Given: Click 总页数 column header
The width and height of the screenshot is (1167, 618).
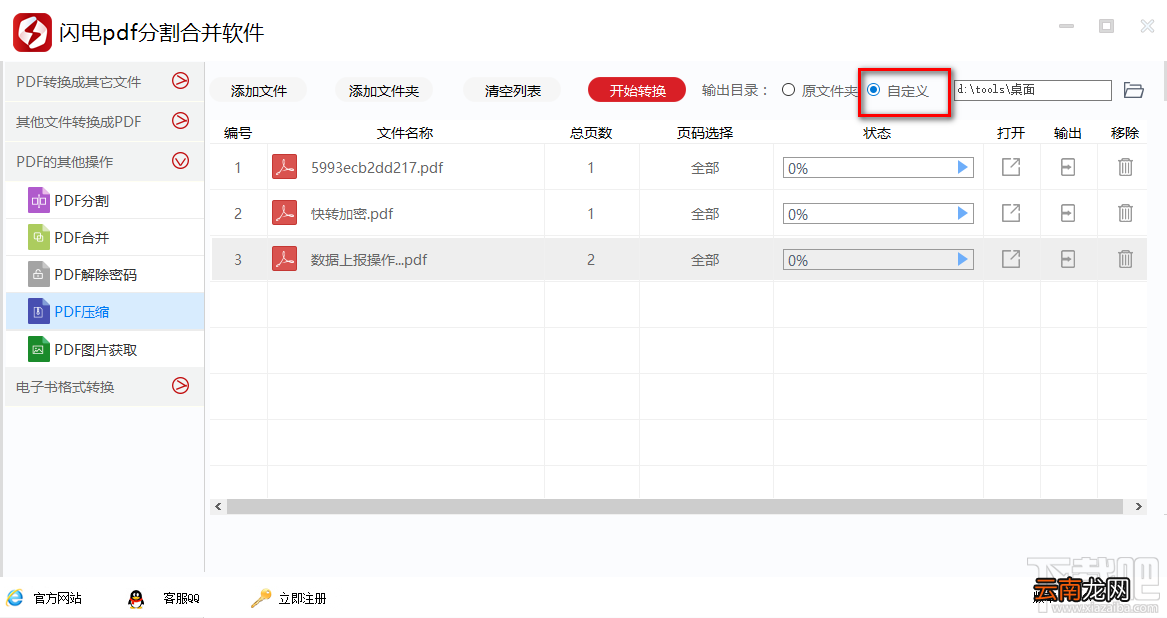Looking at the screenshot, I should [x=591, y=133].
